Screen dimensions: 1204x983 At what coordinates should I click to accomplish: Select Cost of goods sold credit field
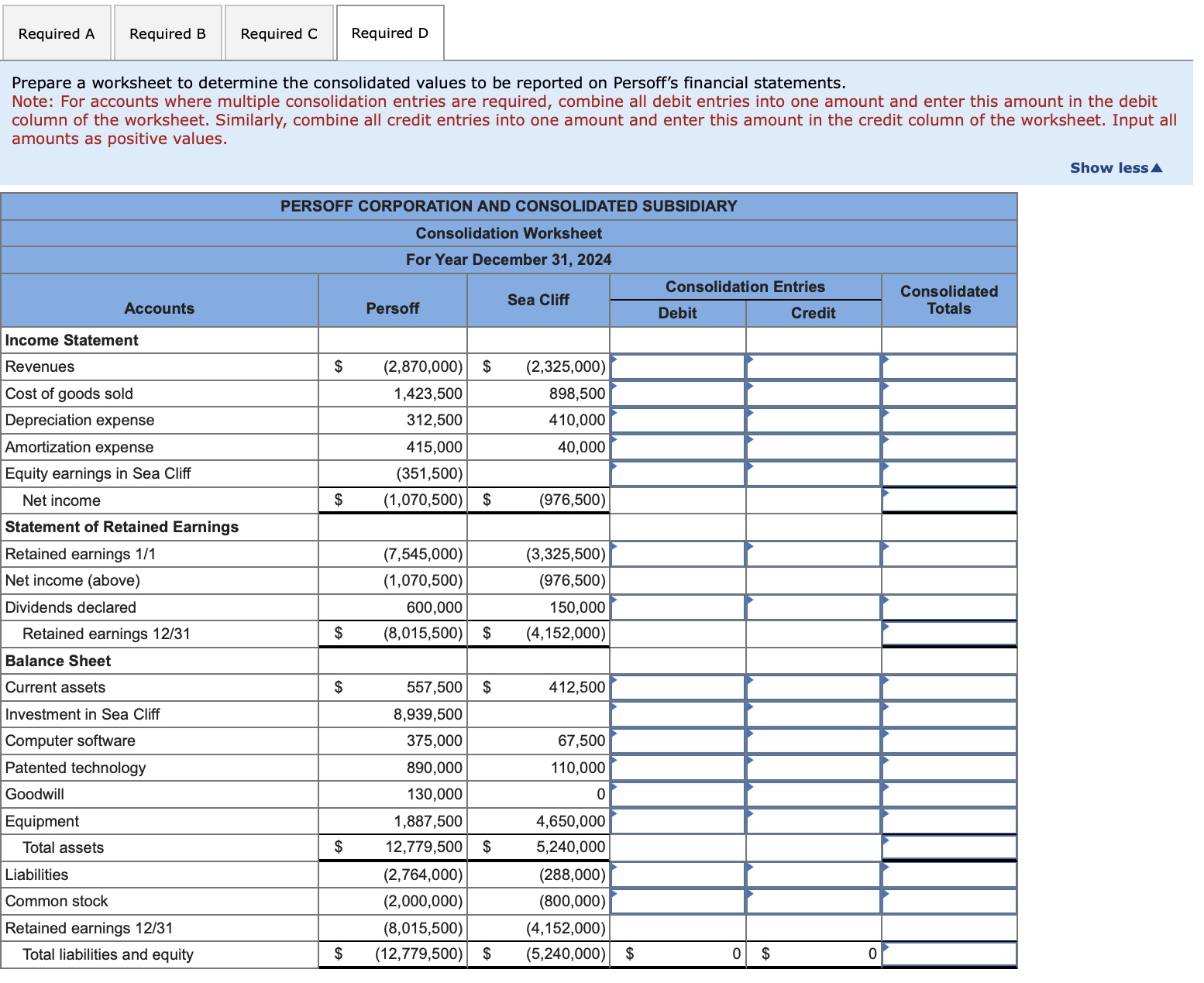814,394
